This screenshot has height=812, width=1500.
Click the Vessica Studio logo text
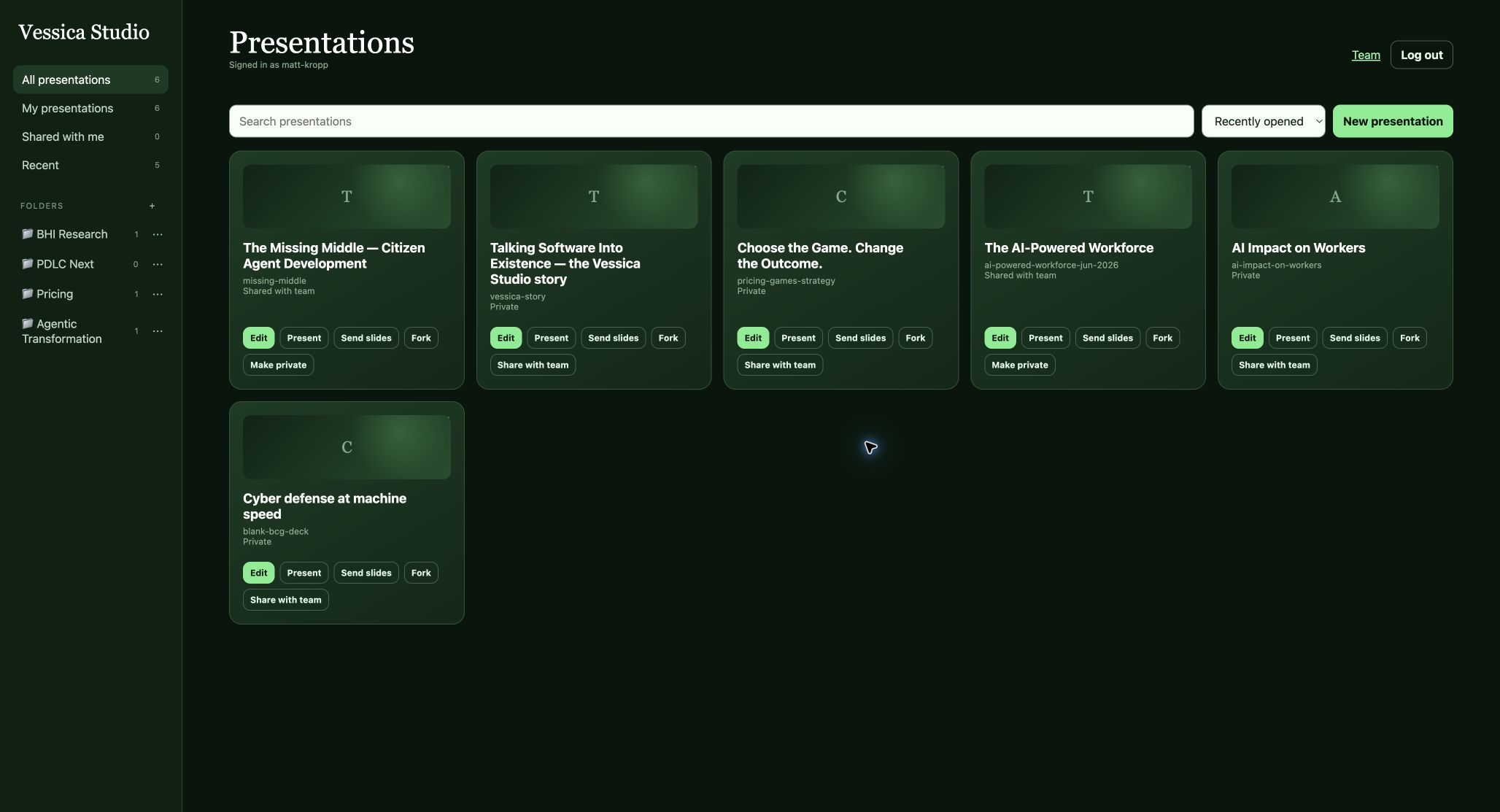click(84, 32)
